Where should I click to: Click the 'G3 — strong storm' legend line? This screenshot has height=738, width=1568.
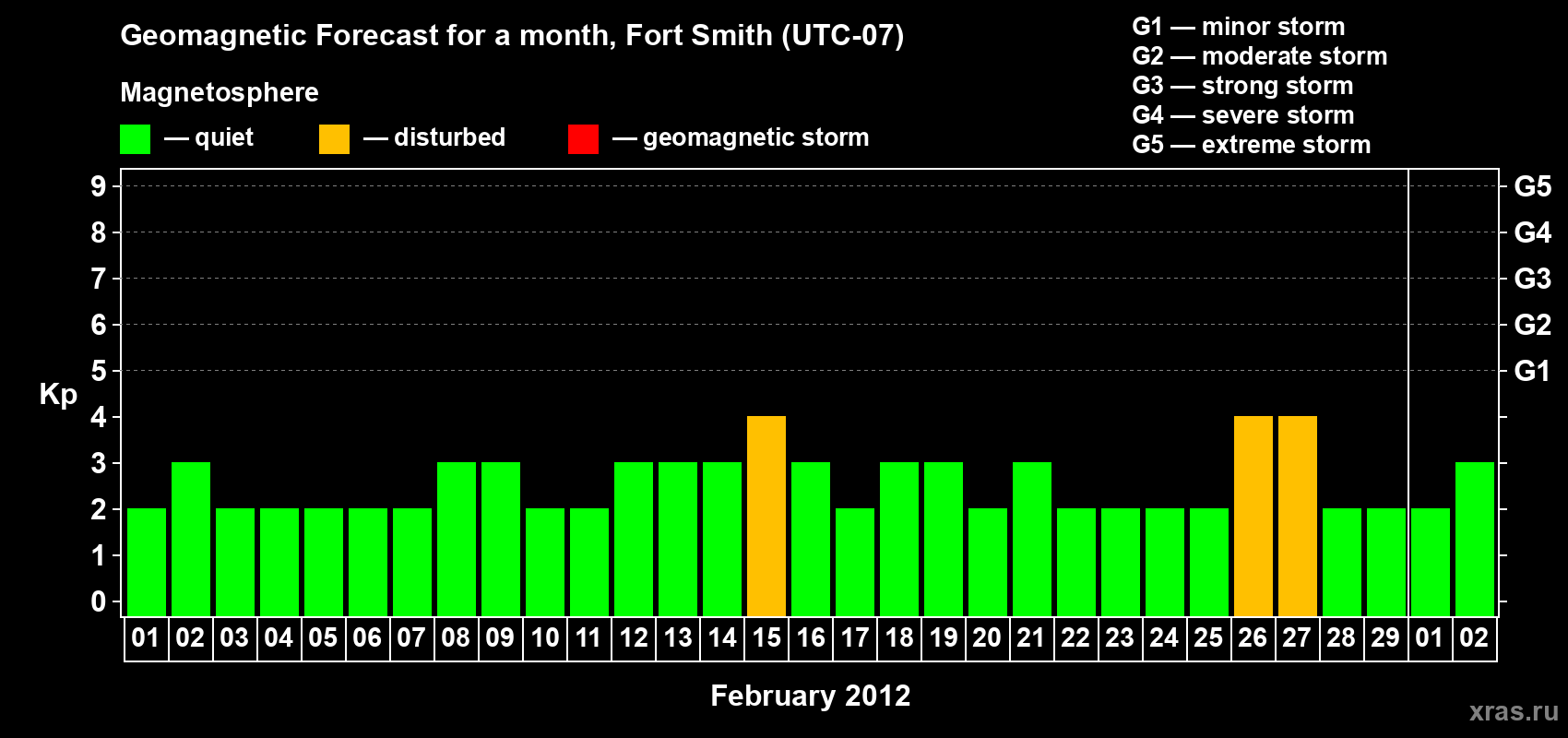coord(1242,86)
